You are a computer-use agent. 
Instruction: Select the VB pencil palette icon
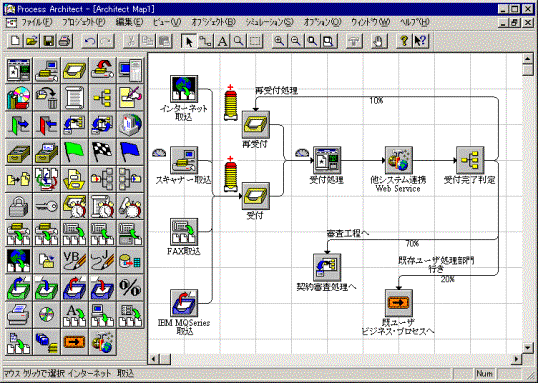(x=75, y=260)
